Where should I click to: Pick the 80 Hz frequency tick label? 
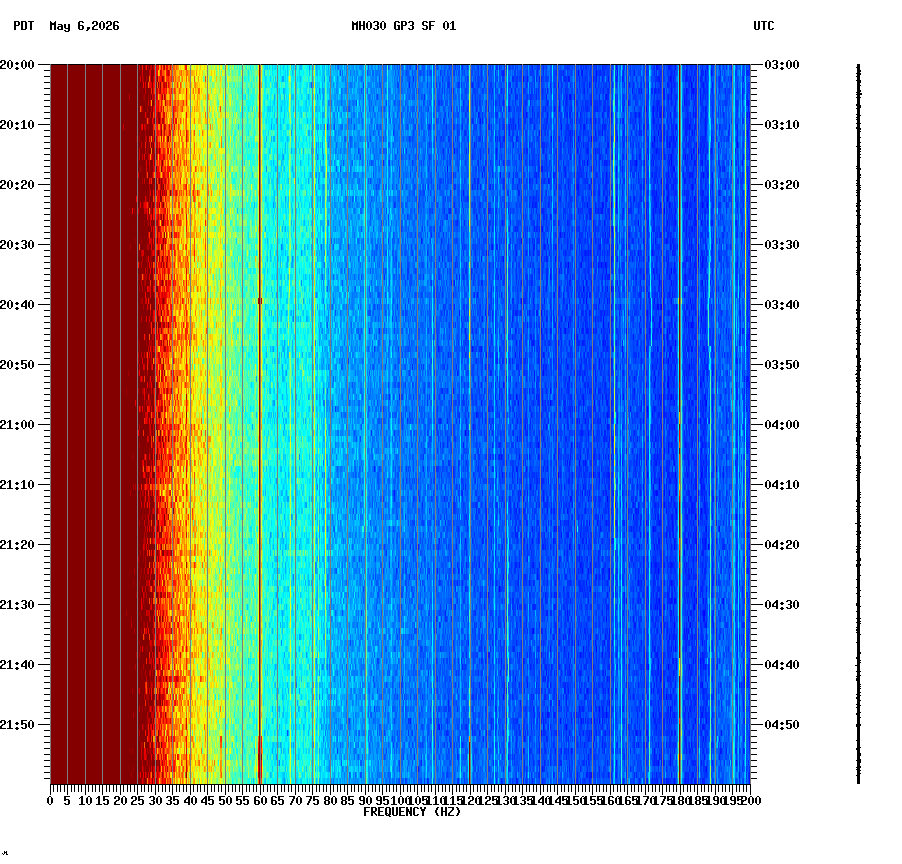coord(330,801)
